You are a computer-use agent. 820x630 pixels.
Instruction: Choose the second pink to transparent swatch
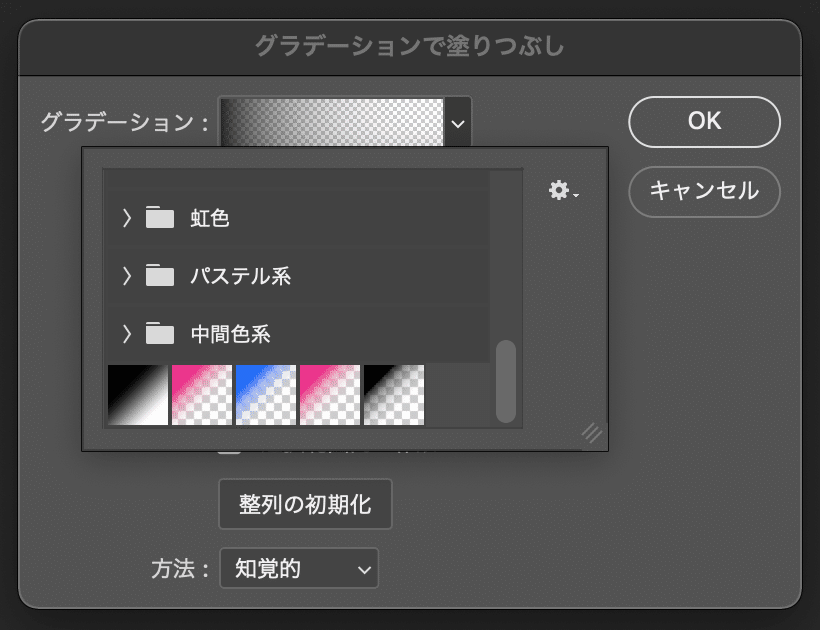[330, 395]
